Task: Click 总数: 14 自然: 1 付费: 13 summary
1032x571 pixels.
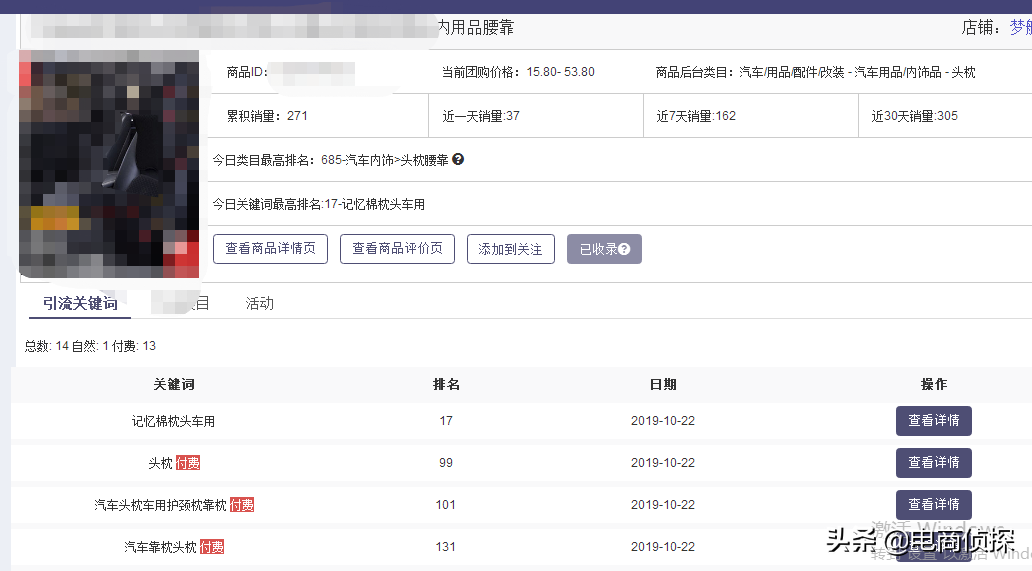Action: 90,346
